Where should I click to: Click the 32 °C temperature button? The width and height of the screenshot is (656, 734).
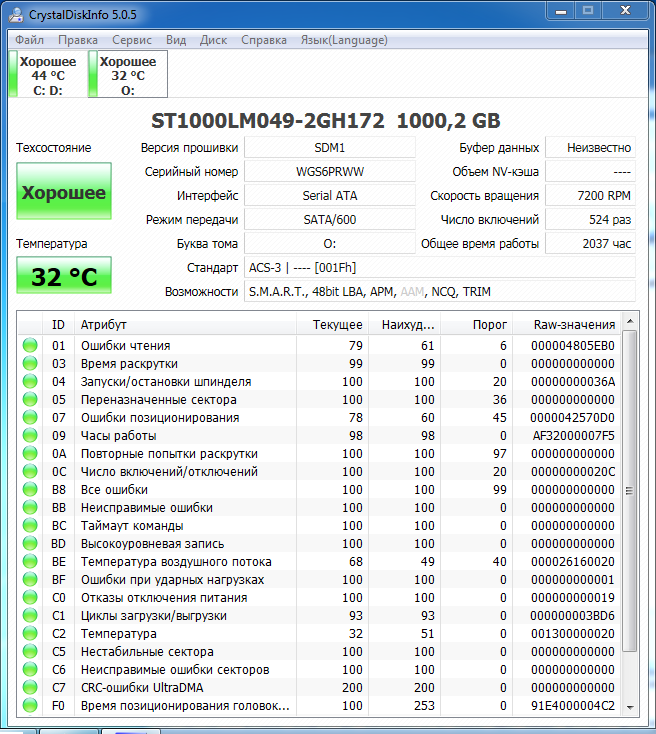(x=64, y=275)
